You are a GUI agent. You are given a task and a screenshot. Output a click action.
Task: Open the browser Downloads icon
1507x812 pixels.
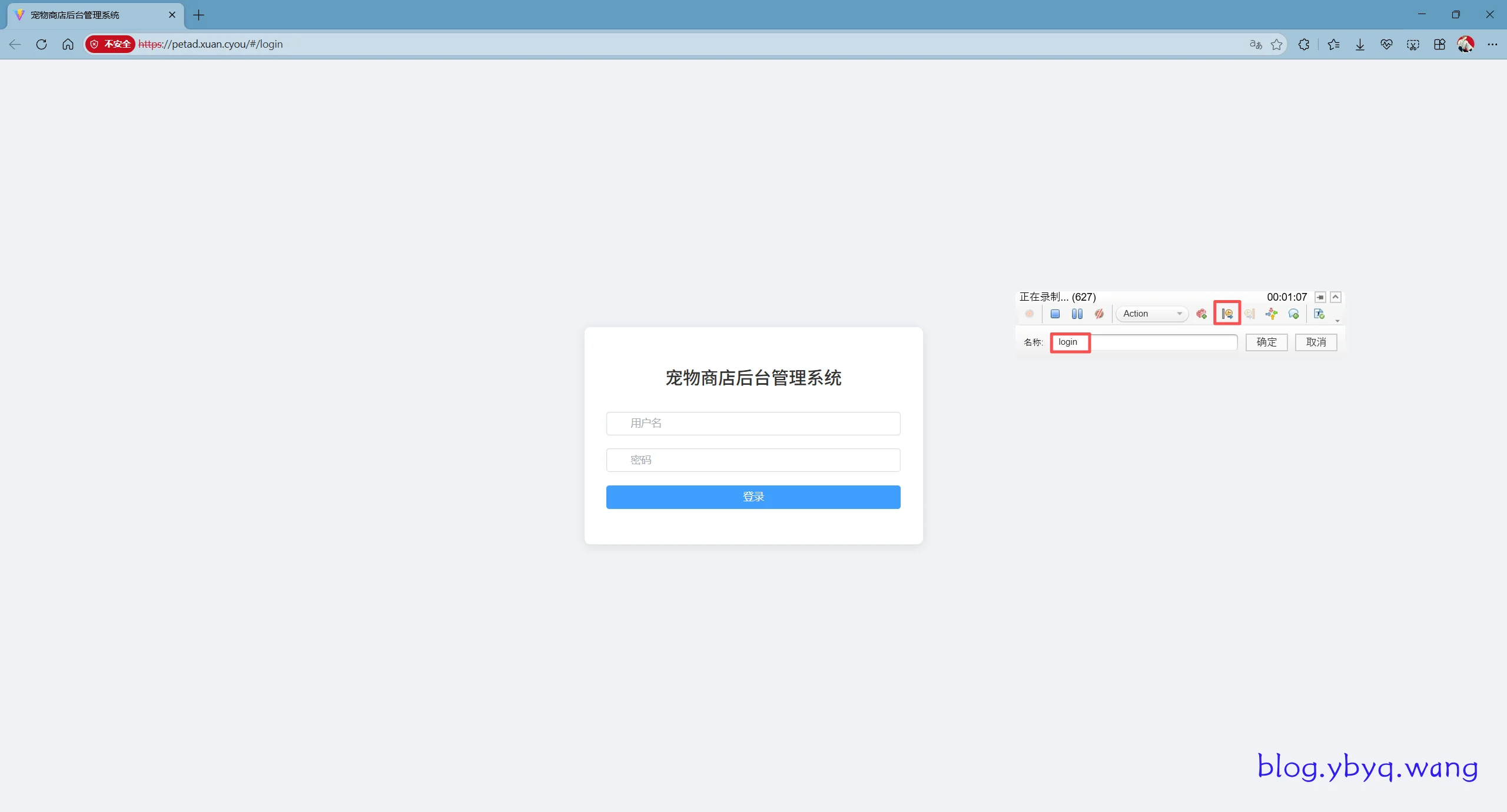pyautogui.click(x=1360, y=44)
